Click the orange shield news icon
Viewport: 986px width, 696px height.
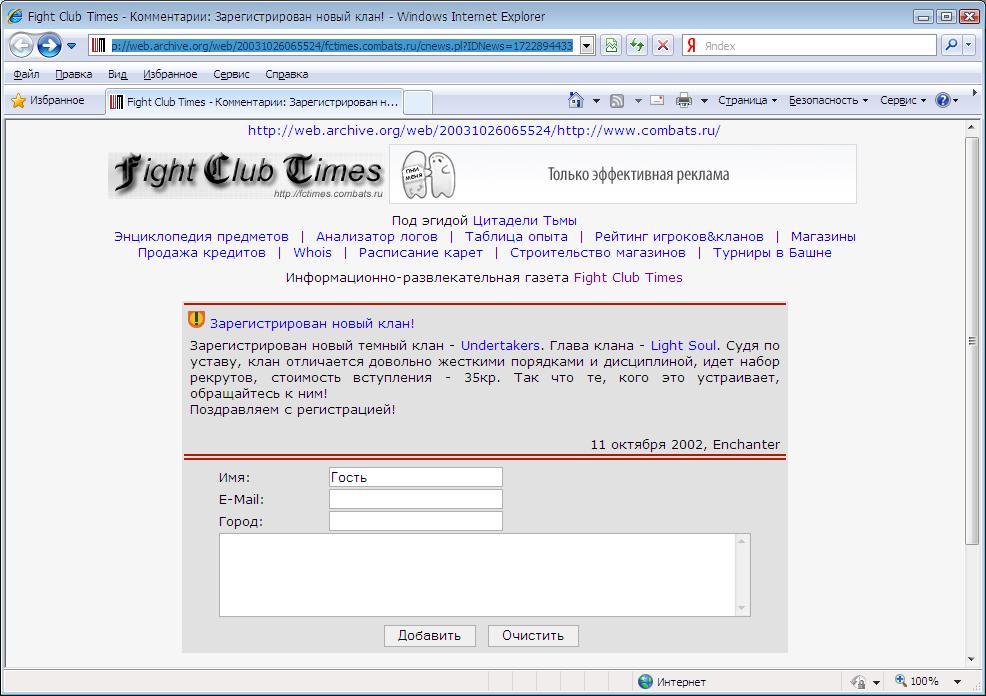(196, 320)
